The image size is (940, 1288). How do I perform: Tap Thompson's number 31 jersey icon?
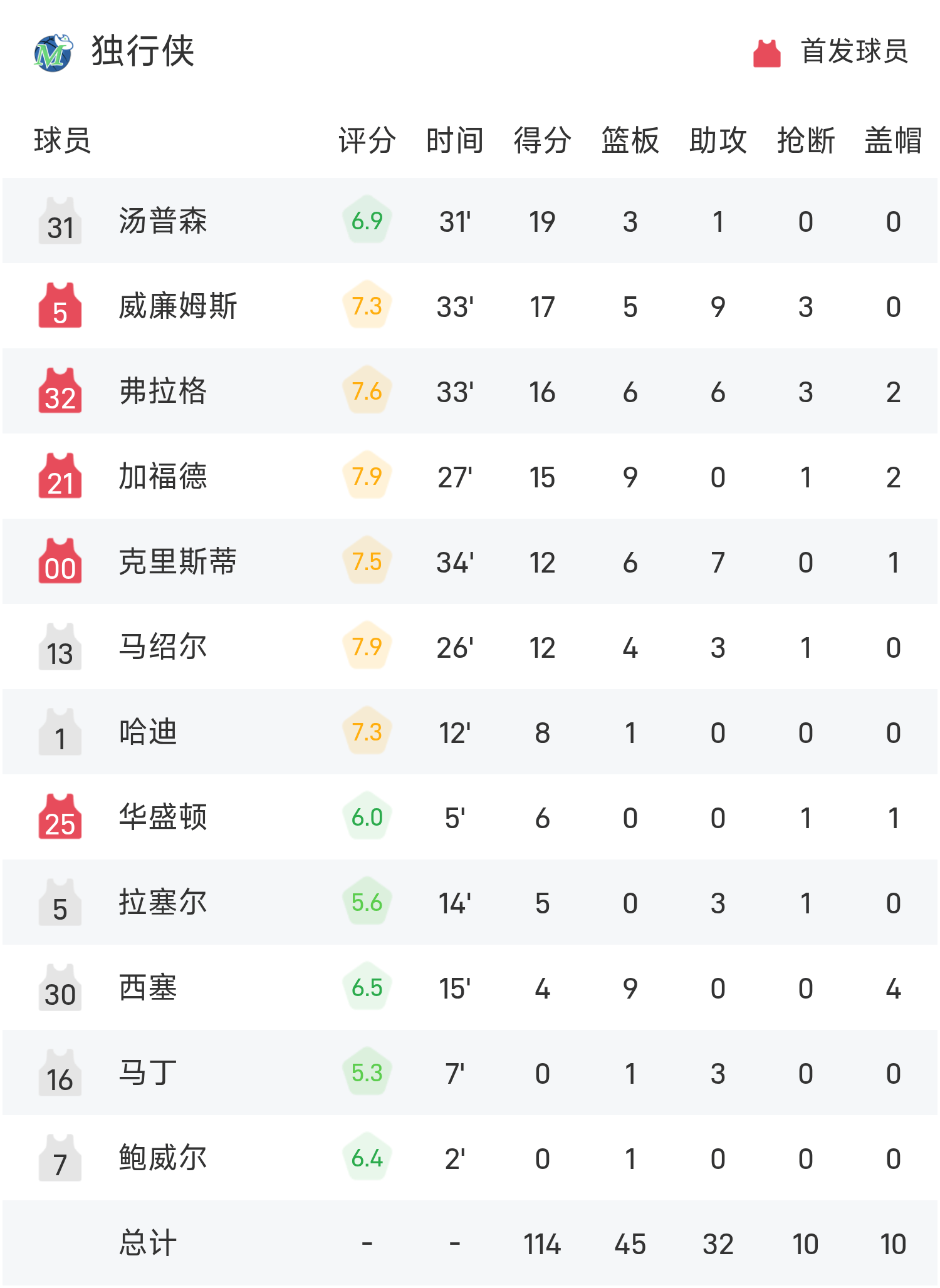click(60, 221)
